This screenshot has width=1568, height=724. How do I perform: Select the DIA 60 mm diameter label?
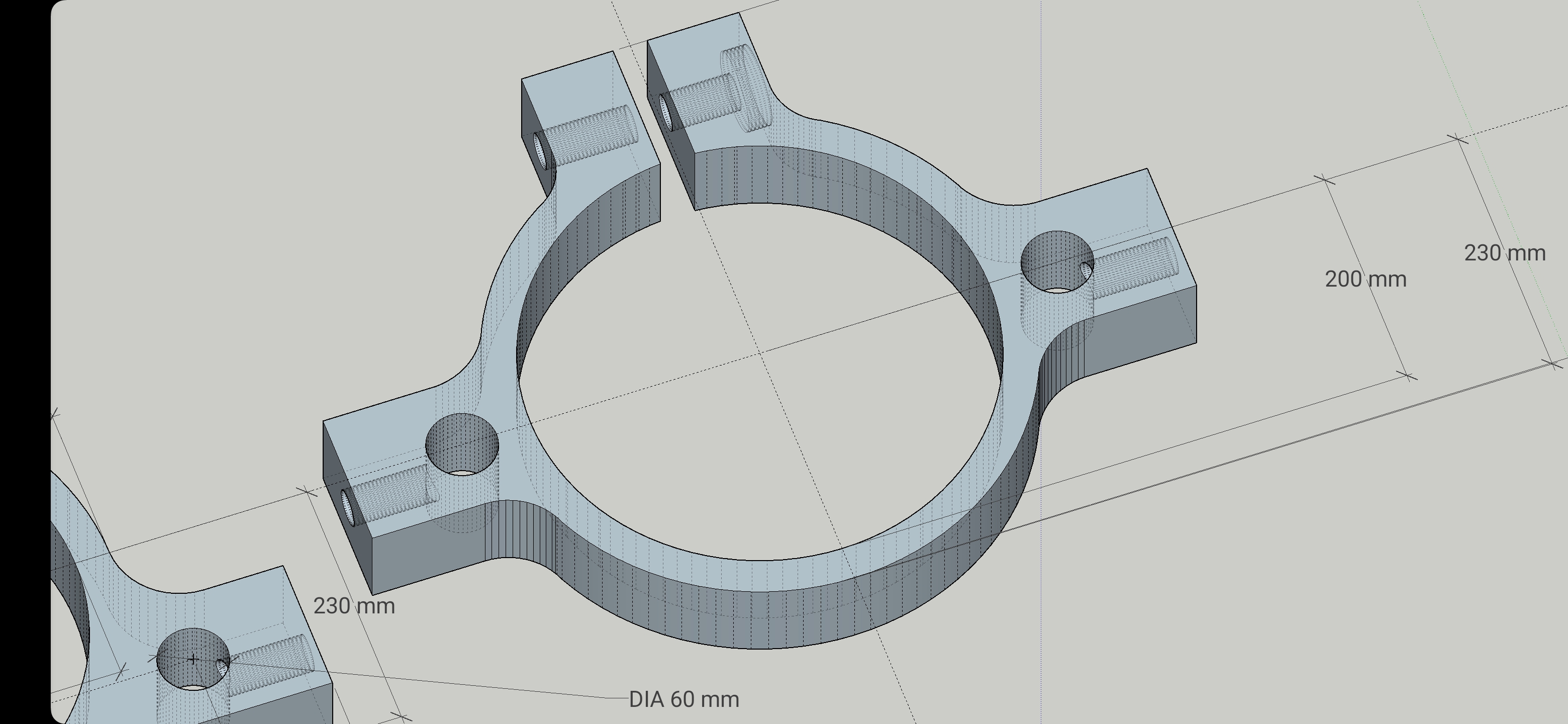tap(684, 699)
